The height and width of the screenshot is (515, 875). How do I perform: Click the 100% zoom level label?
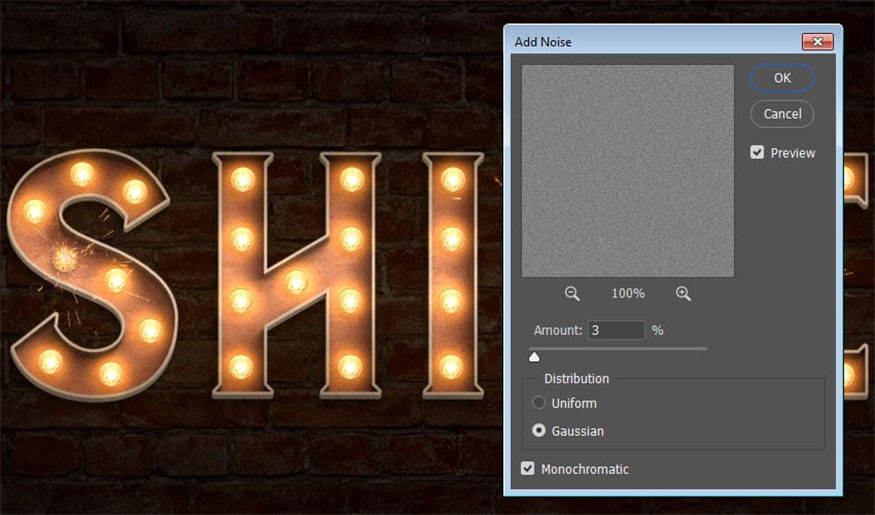click(628, 293)
